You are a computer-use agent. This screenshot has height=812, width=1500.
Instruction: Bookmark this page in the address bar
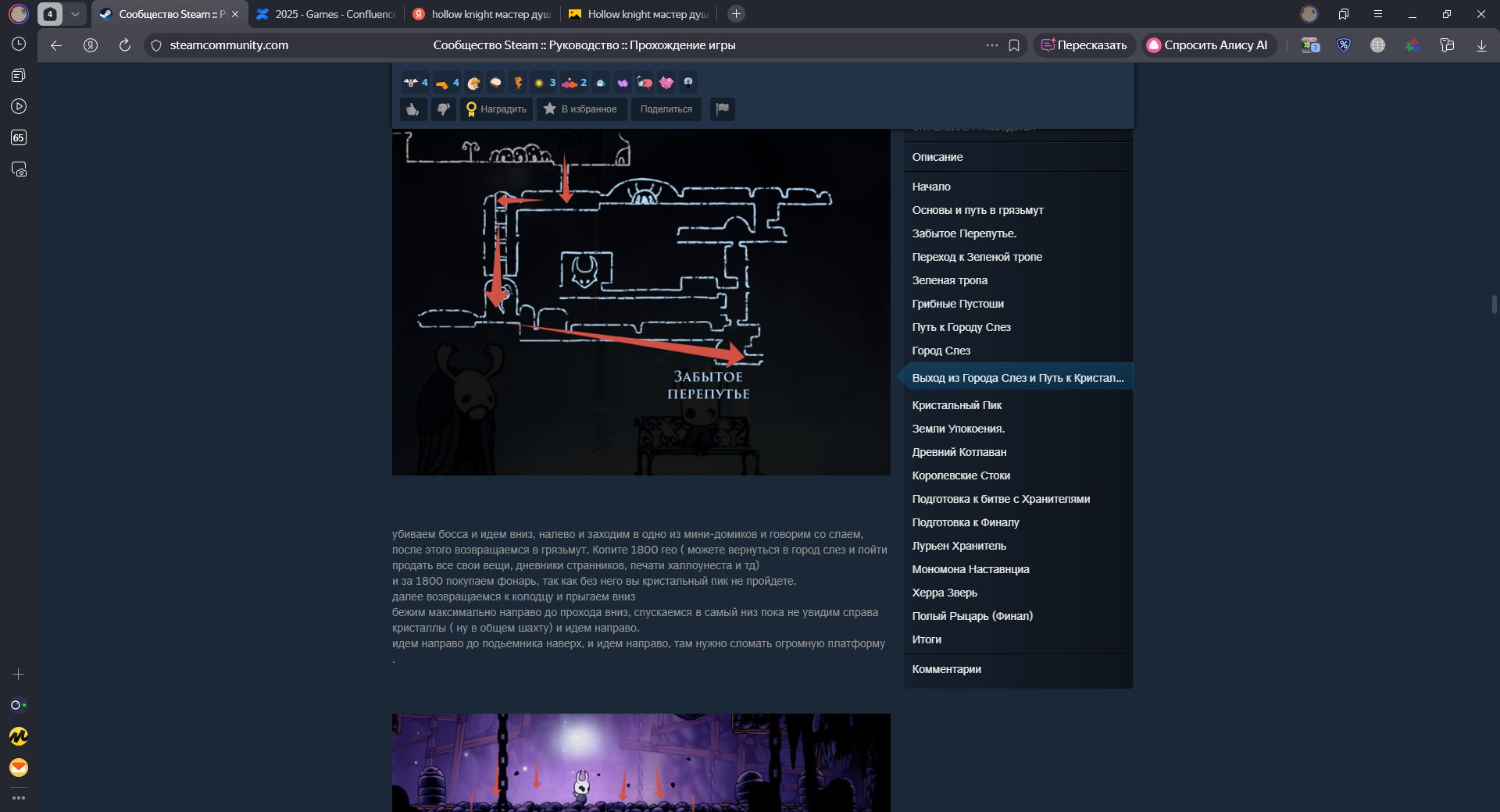(x=1014, y=45)
